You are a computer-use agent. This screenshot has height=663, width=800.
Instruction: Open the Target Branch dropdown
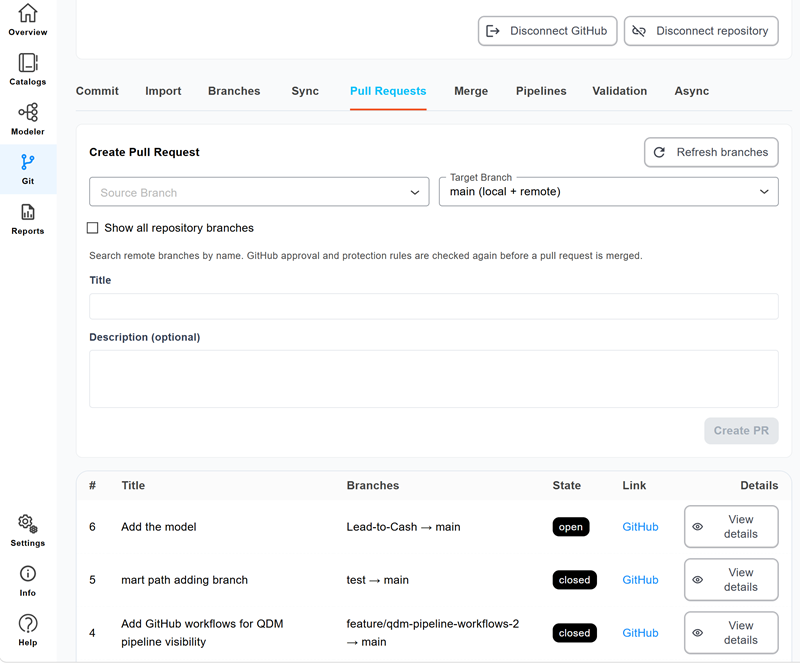coord(609,192)
